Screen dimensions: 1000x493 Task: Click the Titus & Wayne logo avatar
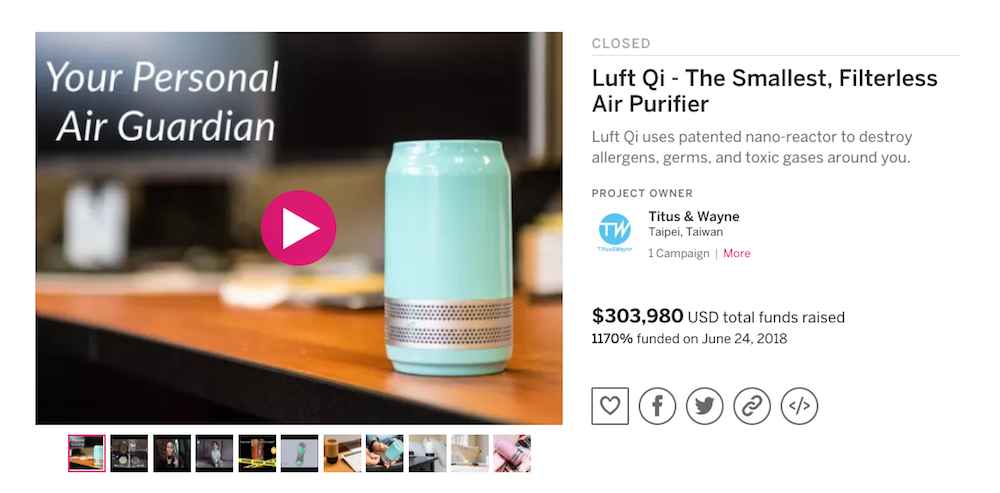tap(615, 232)
